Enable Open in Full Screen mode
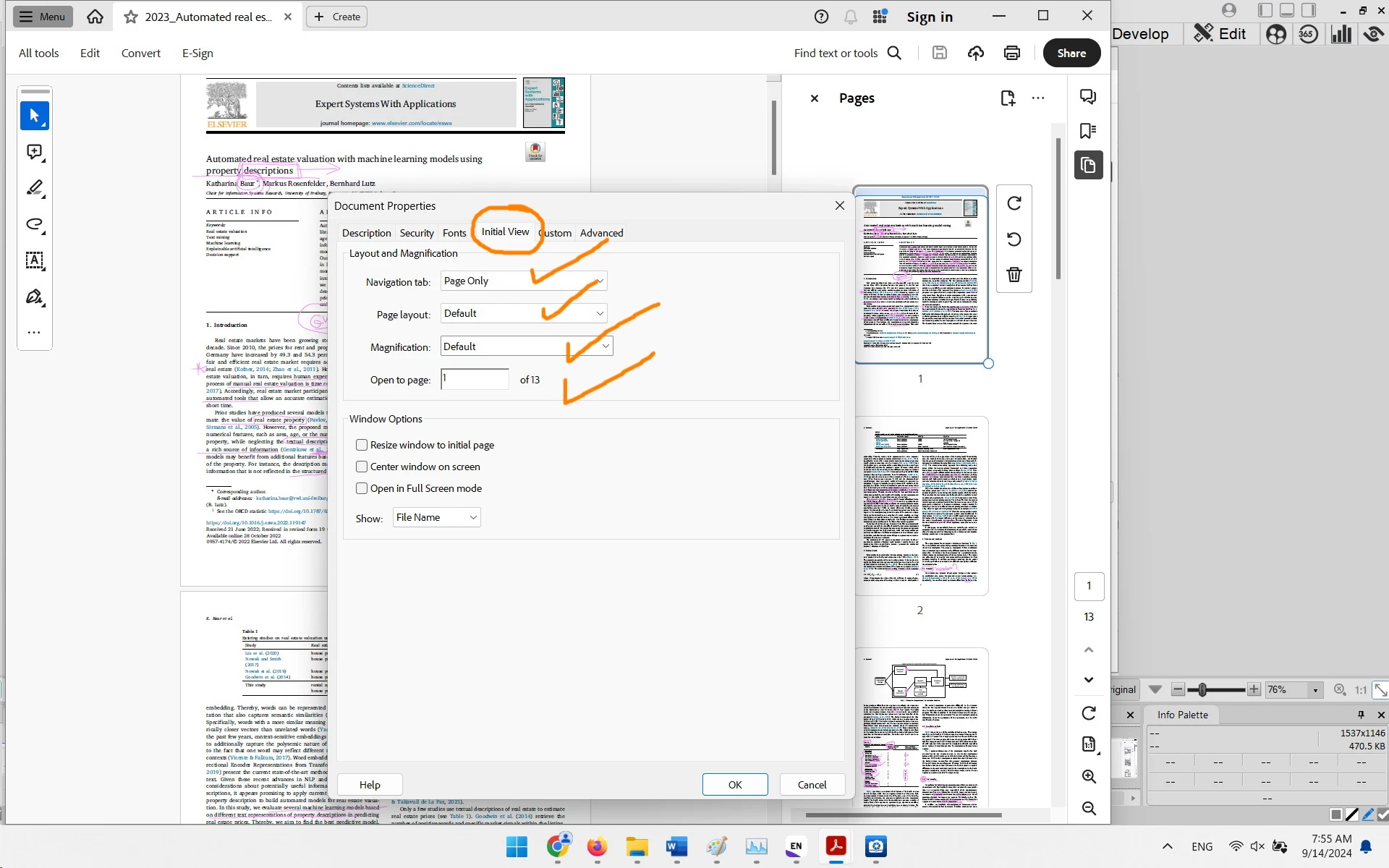 click(x=362, y=488)
